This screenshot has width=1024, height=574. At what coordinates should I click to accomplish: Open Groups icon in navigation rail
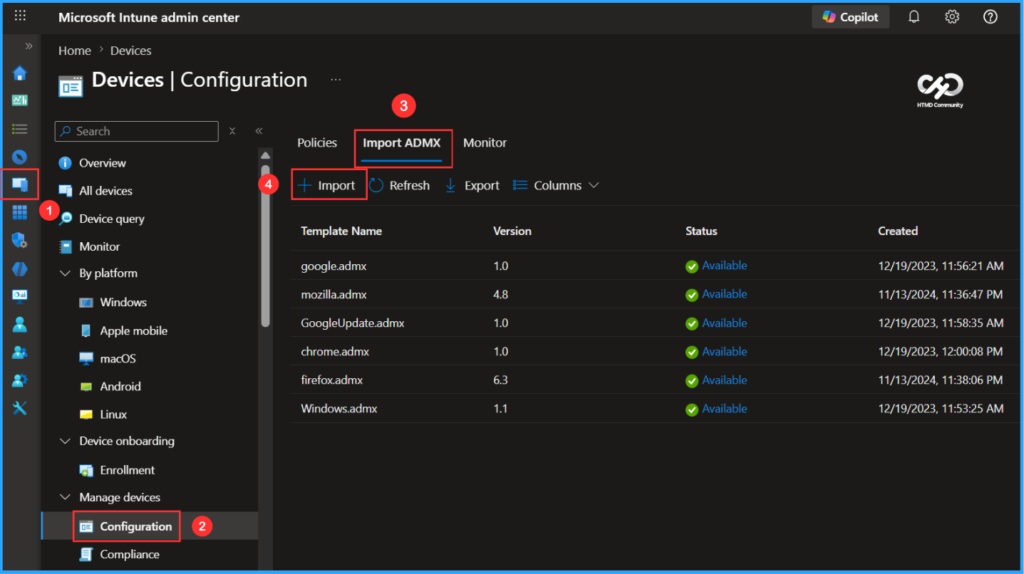[20, 353]
